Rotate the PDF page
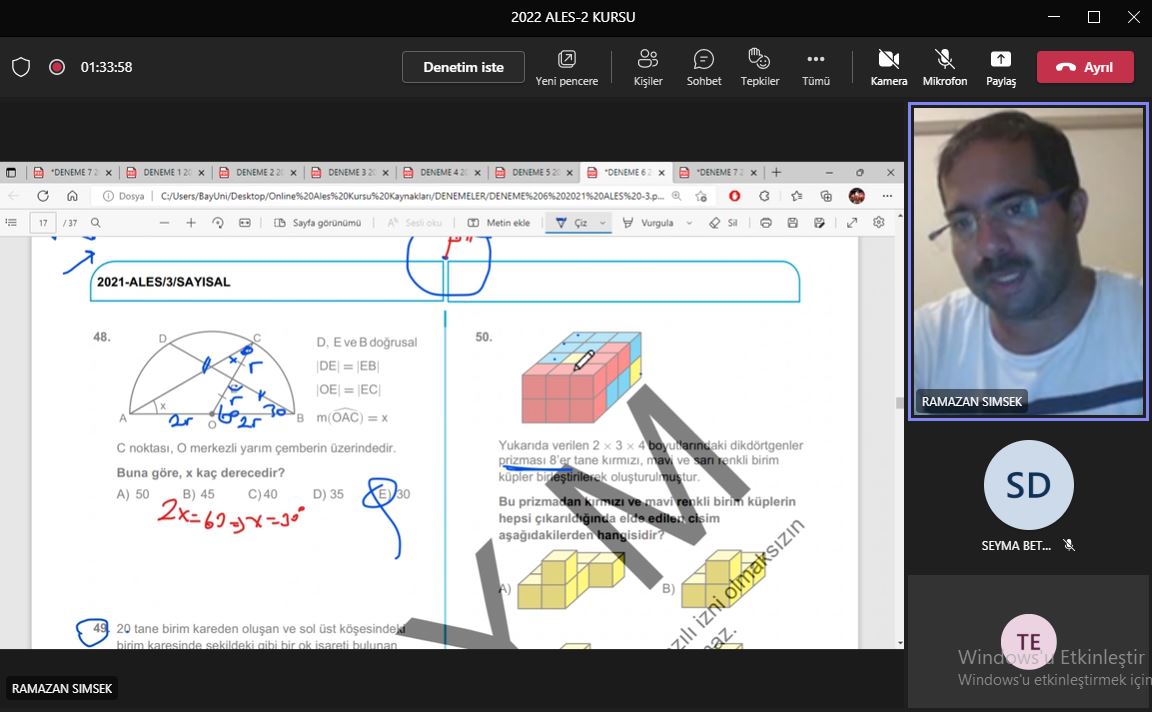This screenshot has height=712, width=1152. point(217,223)
